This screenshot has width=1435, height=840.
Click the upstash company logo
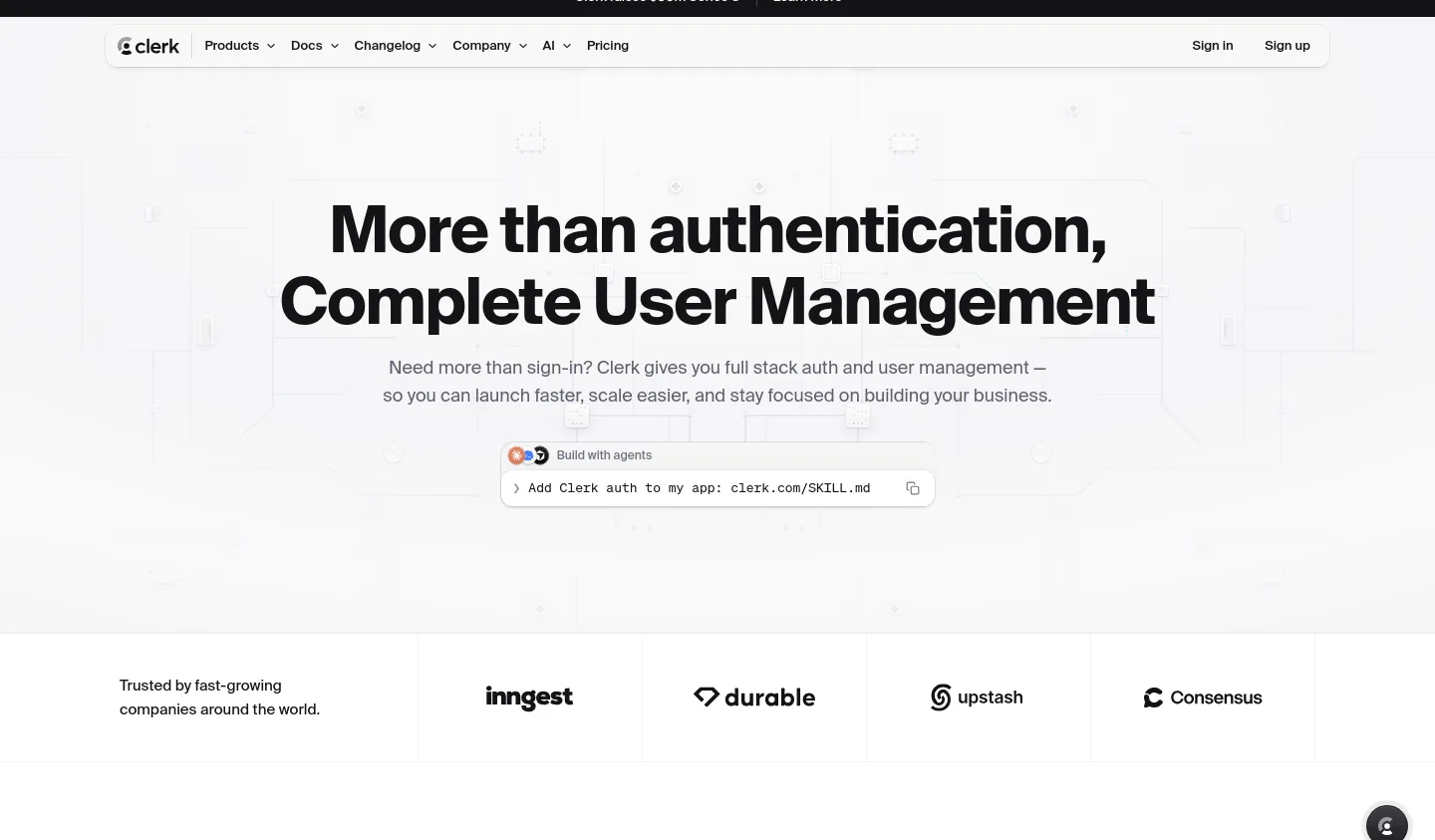tap(977, 698)
